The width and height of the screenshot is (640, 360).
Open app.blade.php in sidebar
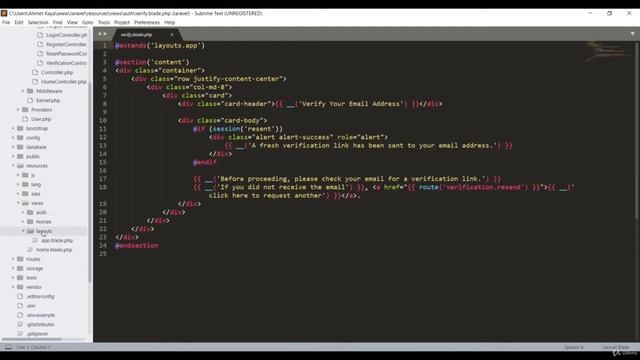(57, 240)
